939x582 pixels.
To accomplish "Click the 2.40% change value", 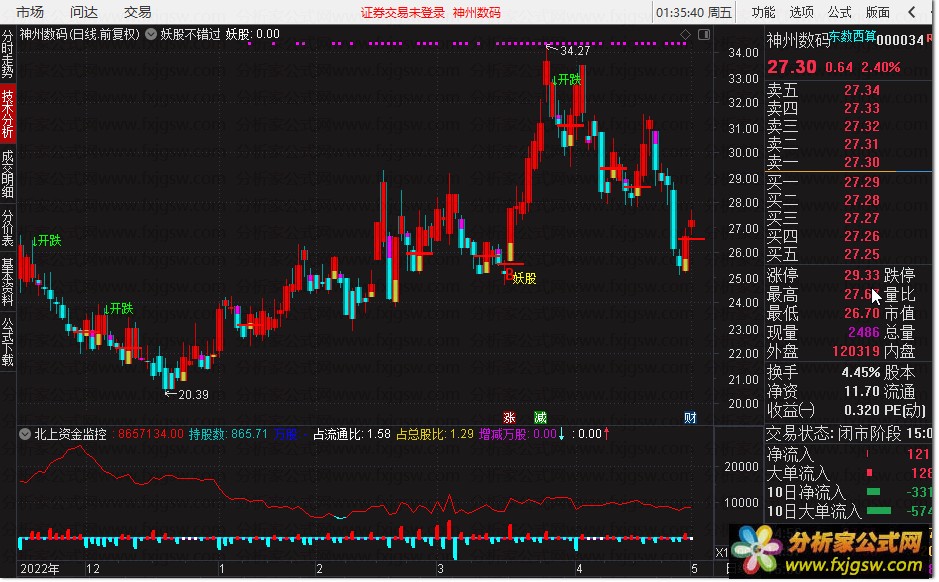I will (x=880, y=67).
